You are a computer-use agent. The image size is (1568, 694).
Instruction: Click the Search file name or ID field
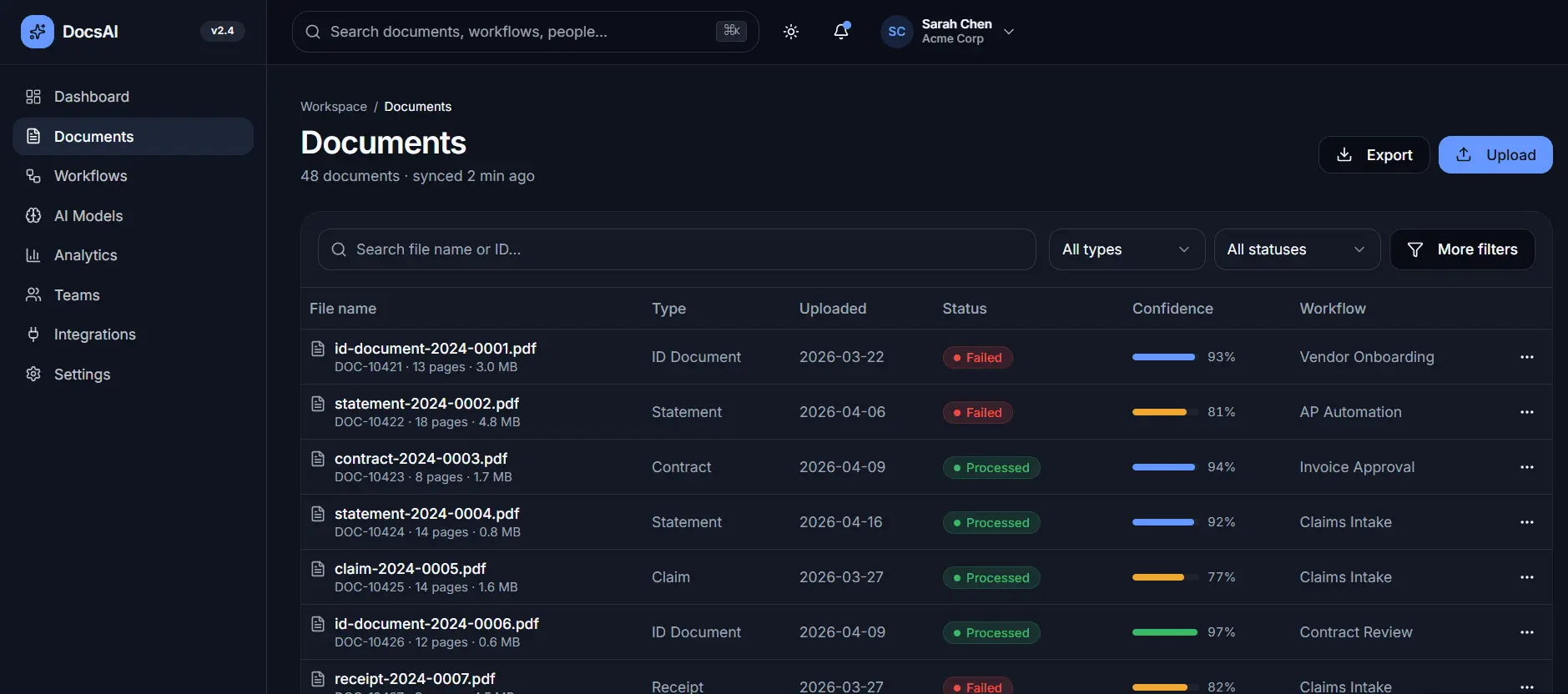coord(677,249)
